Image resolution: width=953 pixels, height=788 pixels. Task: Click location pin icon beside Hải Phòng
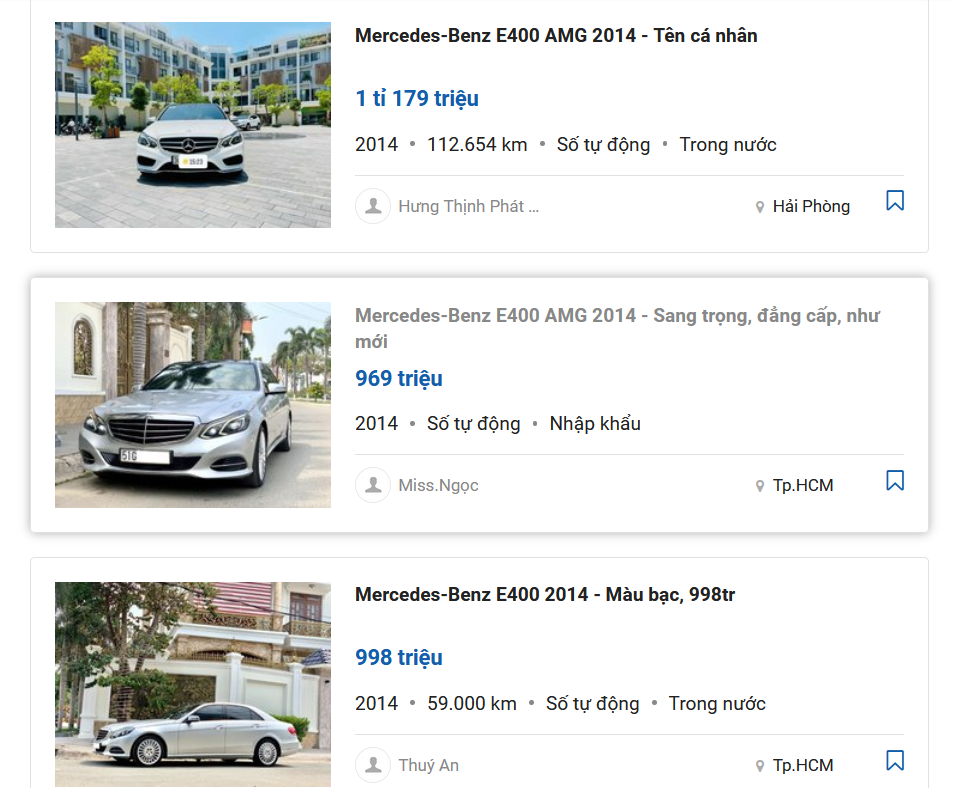click(760, 207)
